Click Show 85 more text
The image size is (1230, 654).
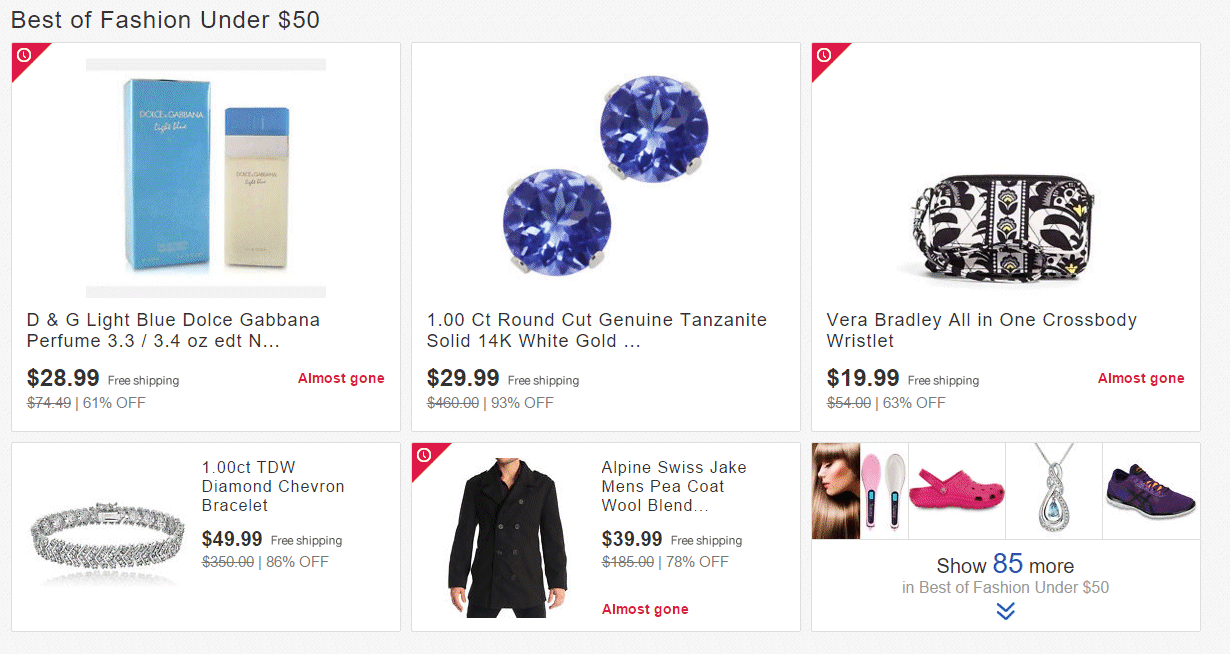tap(1005, 566)
